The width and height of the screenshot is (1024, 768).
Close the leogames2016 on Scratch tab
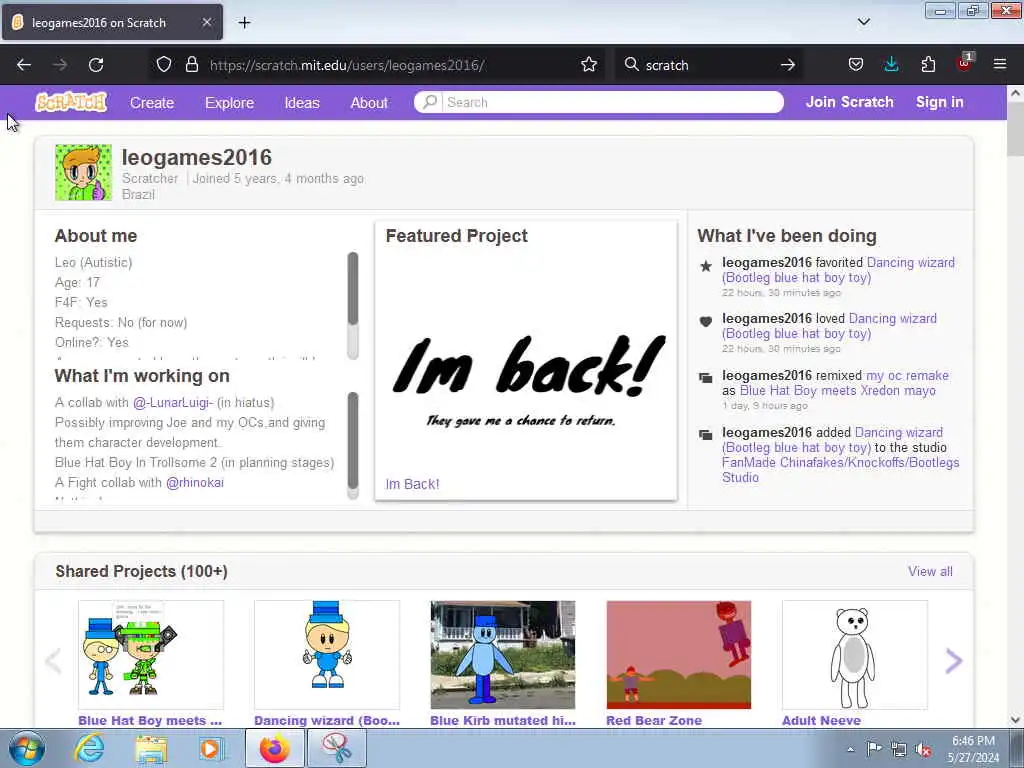click(x=206, y=22)
